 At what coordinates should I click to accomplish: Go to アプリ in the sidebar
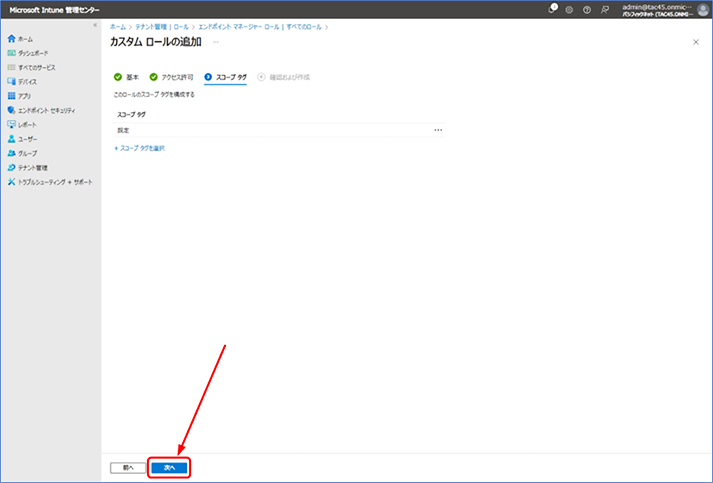point(19,96)
